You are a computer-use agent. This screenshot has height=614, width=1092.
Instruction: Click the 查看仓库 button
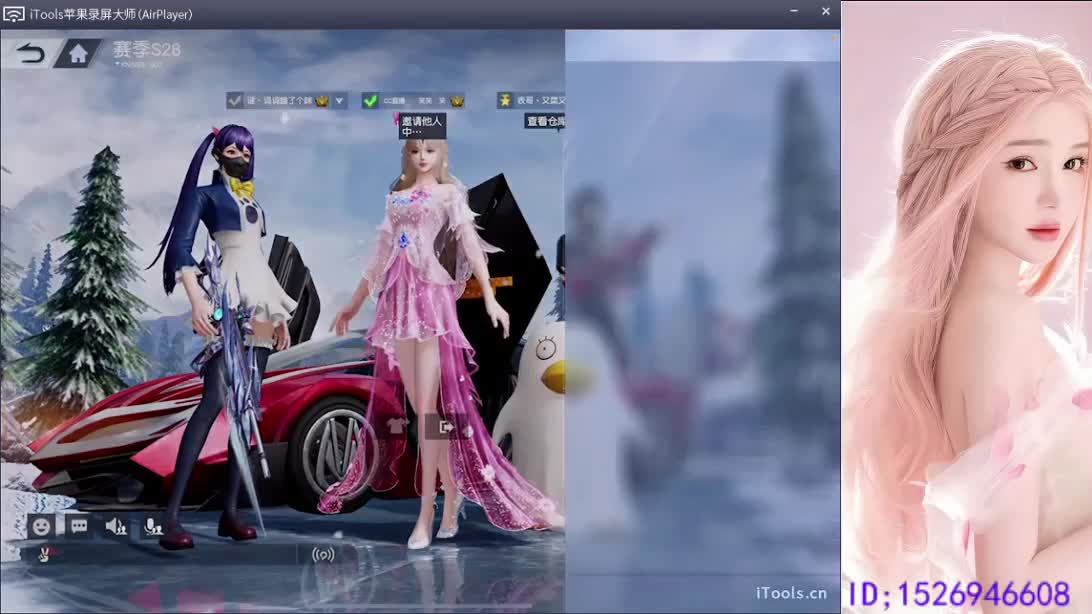(545, 121)
